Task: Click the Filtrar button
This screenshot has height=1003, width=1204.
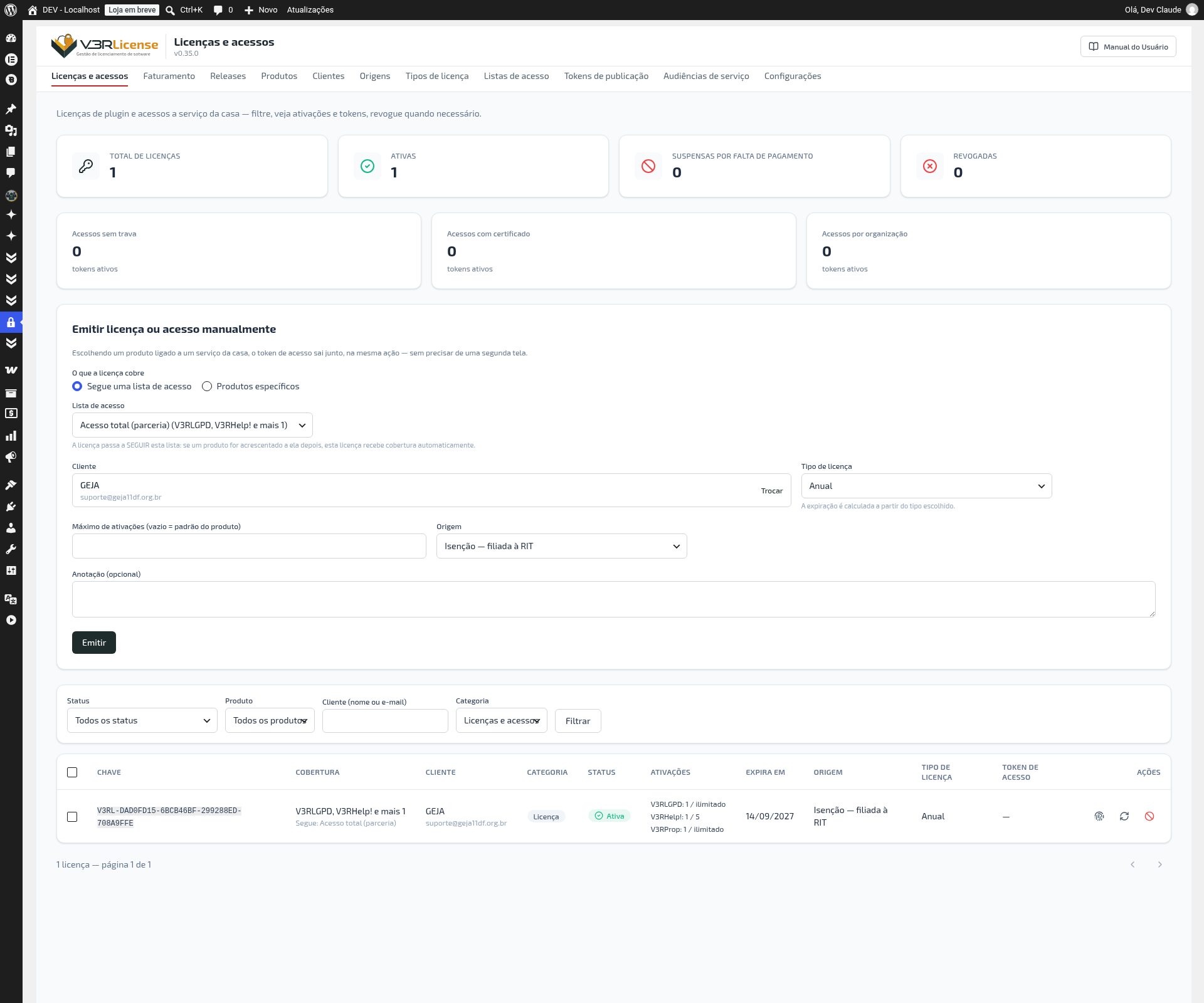Action: click(x=578, y=721)
